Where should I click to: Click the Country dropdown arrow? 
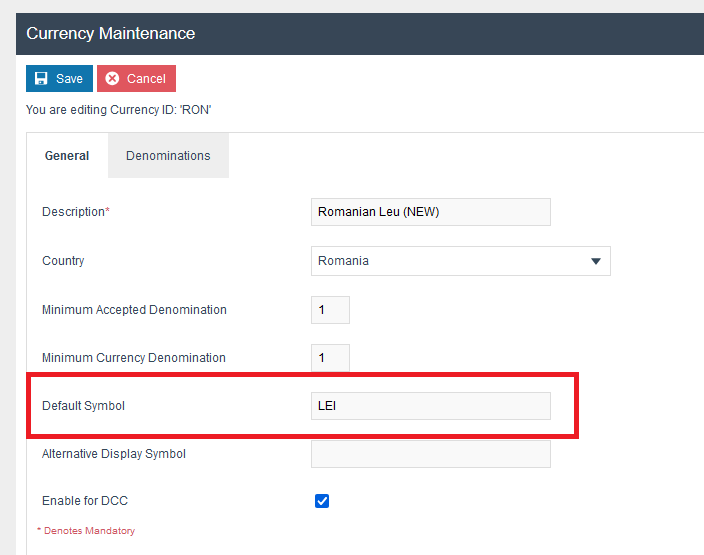(x=595, y=261)
